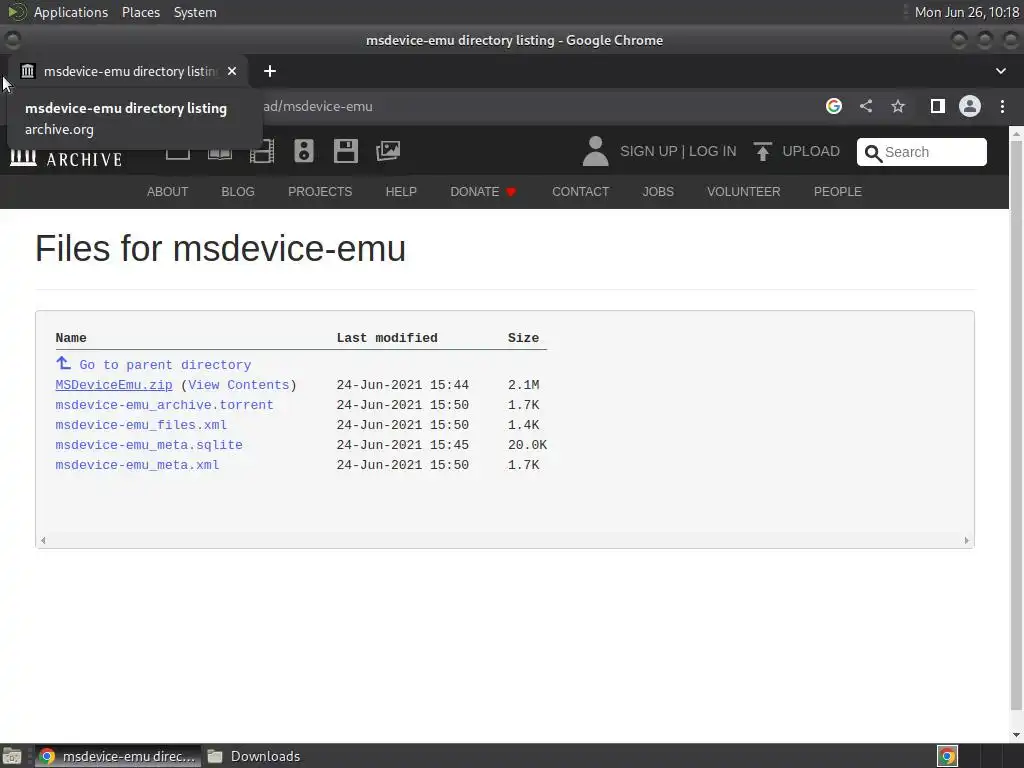Click file listing scroll right arrow

tap(967, 540)
